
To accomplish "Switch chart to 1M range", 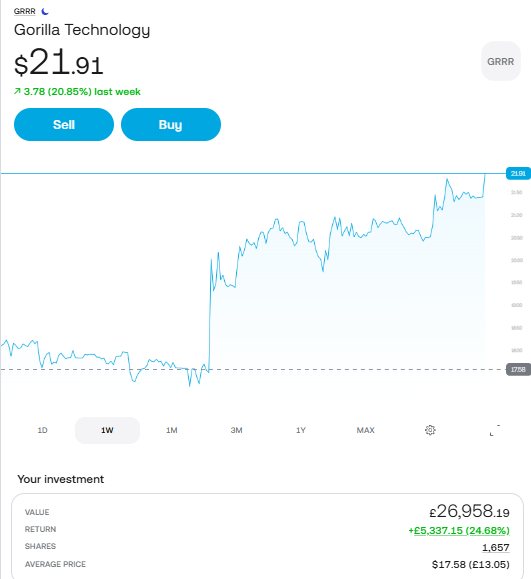I will (172, 430).
